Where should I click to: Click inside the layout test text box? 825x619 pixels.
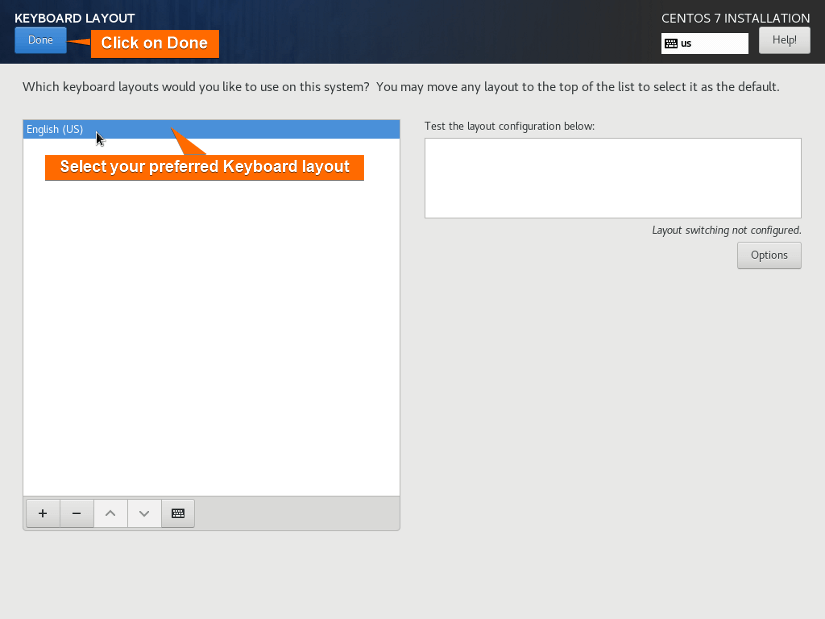click(613, 178)
